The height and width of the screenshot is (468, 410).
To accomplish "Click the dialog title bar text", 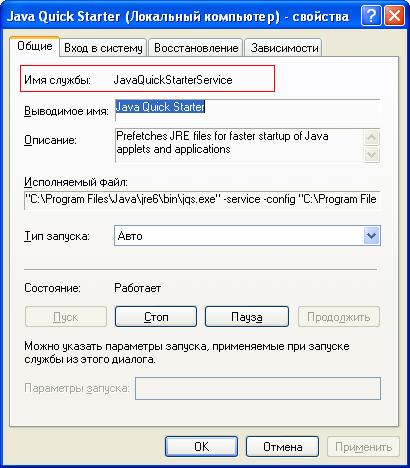I will 178,16.
